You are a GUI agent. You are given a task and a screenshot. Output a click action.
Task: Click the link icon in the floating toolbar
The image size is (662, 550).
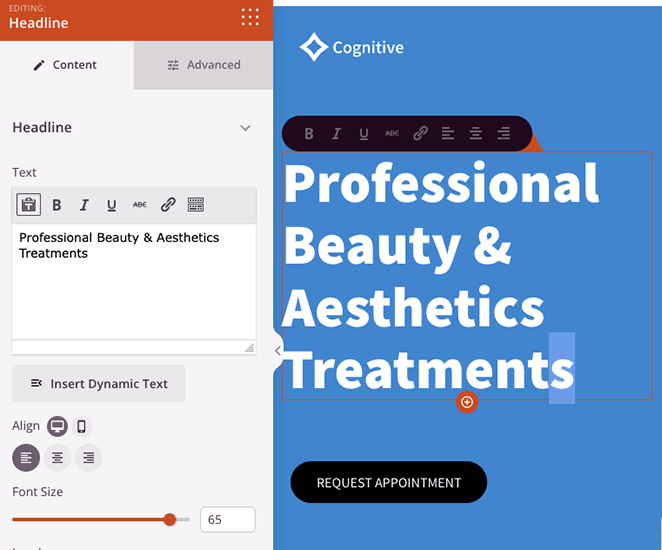pos(420,133)
